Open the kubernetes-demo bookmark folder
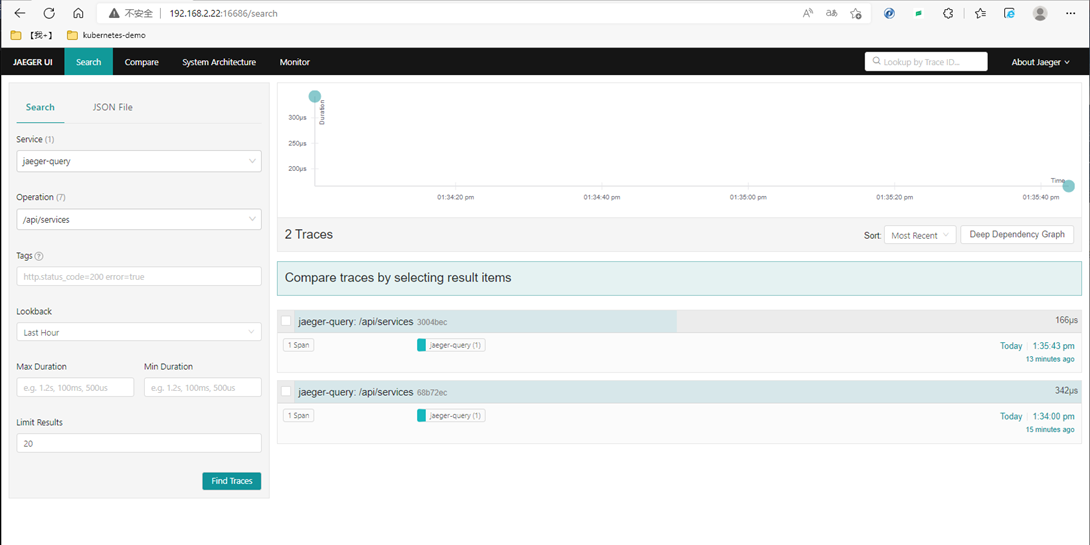 (106, 35)
